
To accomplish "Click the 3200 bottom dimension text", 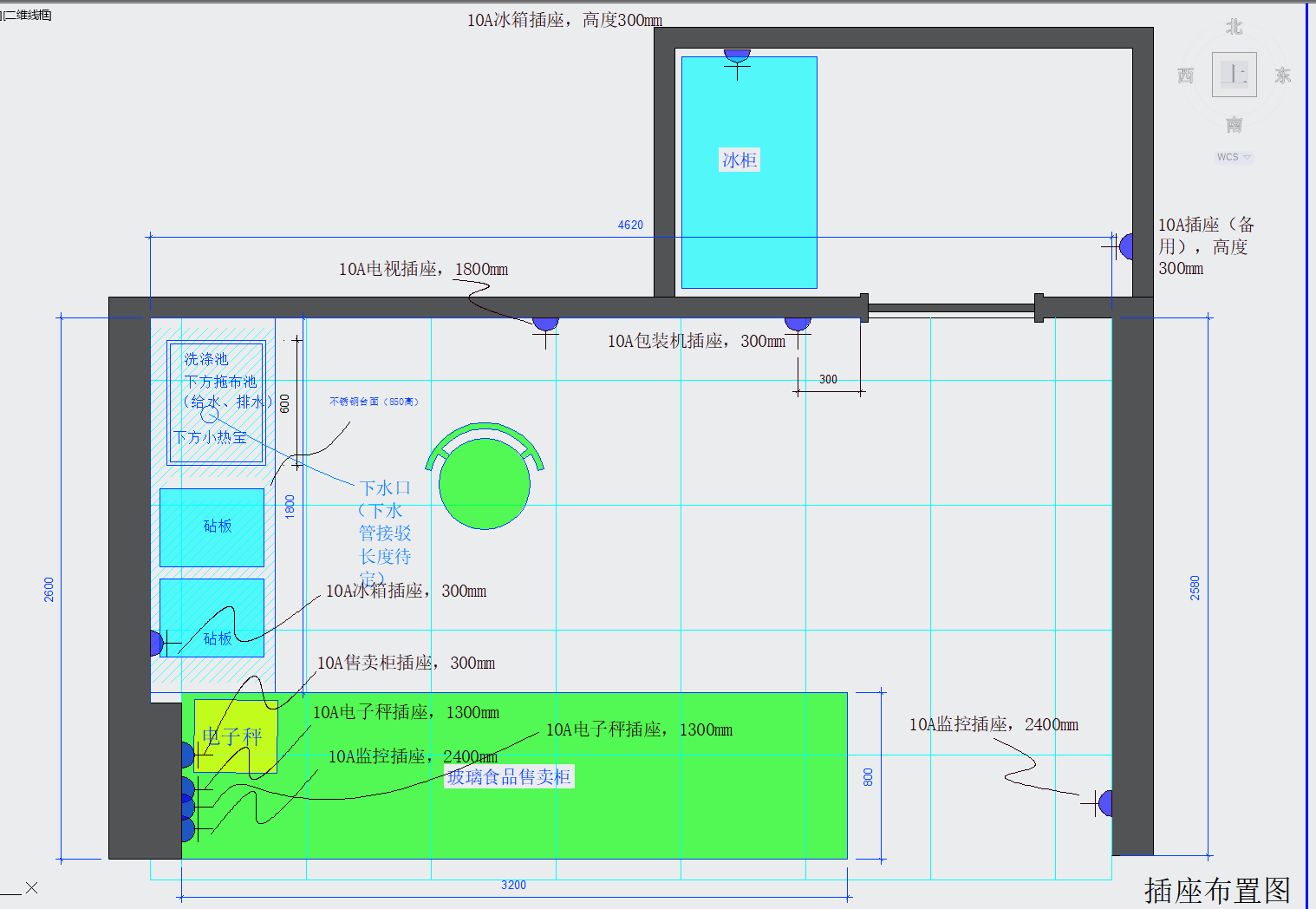I will coord(513,885).
